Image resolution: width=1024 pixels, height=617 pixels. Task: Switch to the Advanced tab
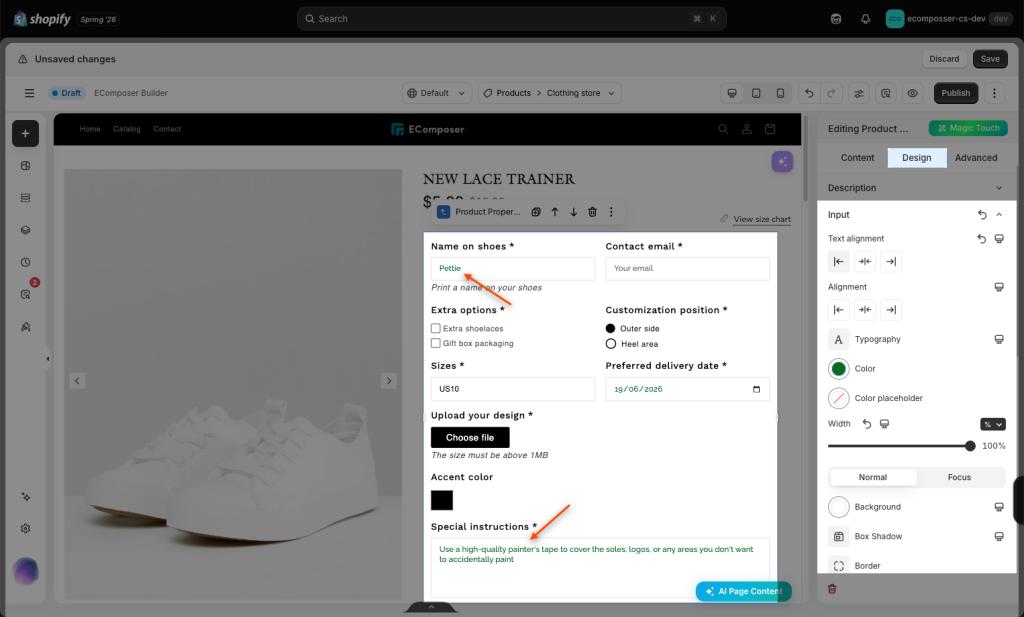pyautogui.click(x=976, y=158)
